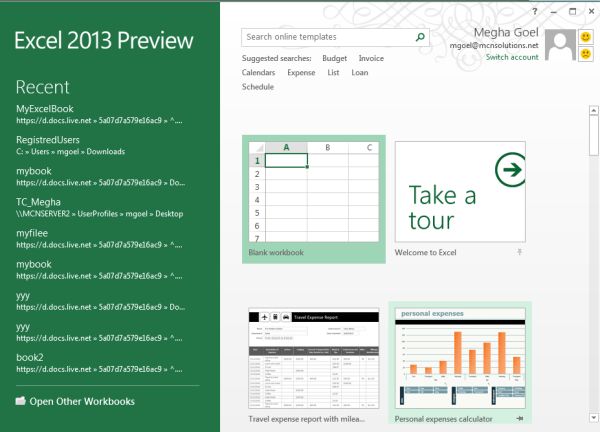The image size is (600, 432).
Task: Click the scrollbar down arrow
Action: tap(593, 417)
